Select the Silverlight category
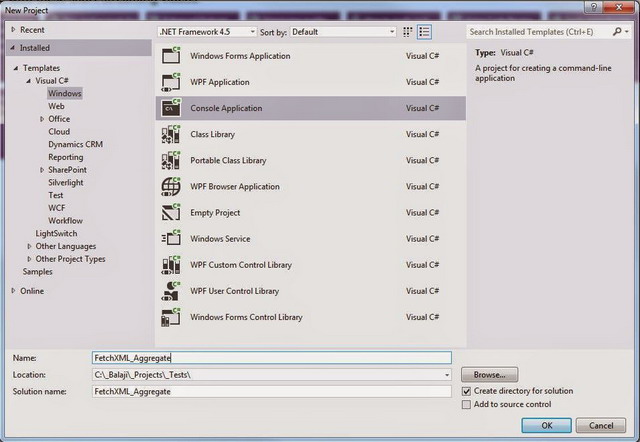Viewport: 640px width, 442px height. [x=66, y=182]
